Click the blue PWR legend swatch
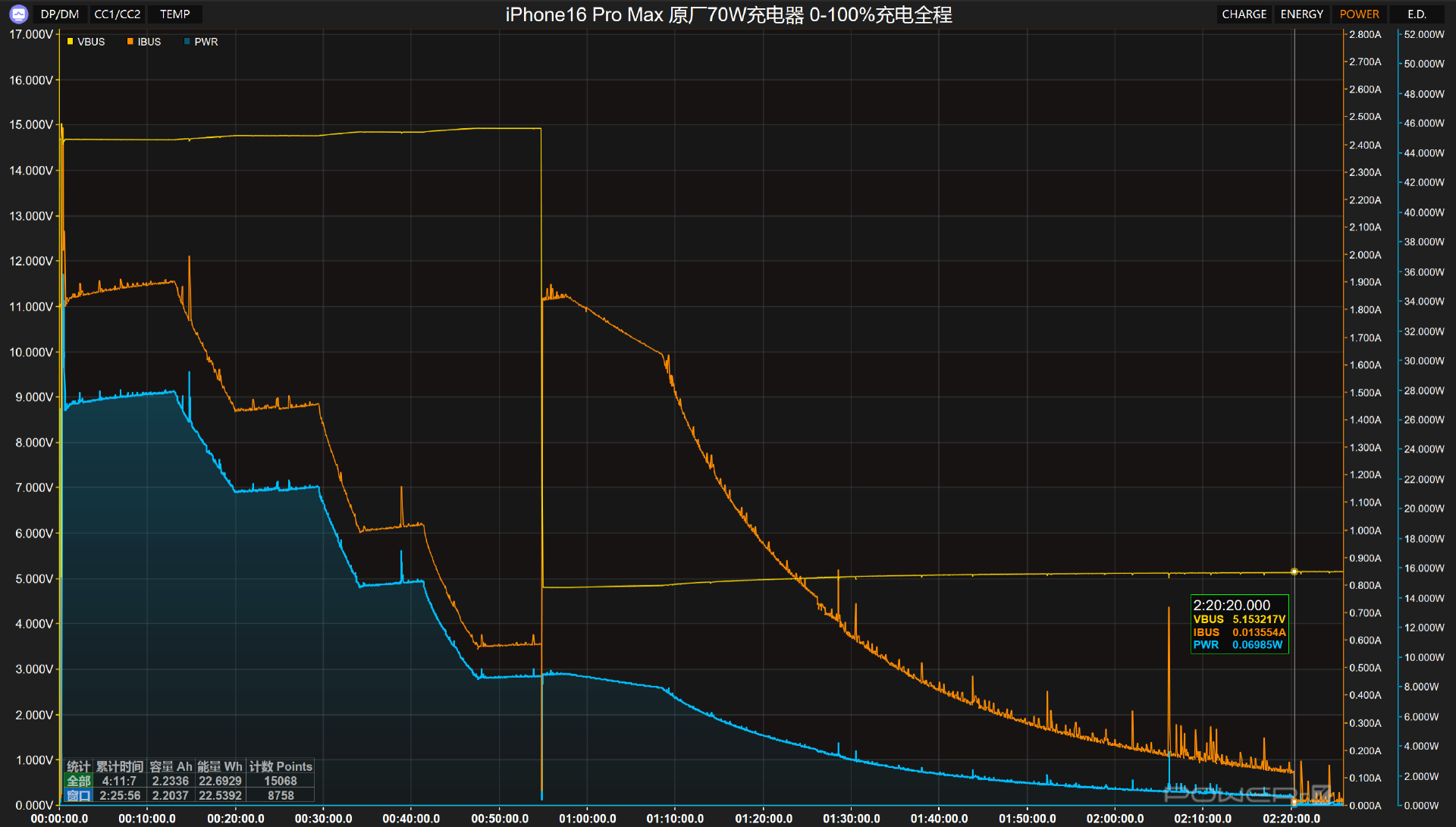The width and height of the screenshot is (1456, 827). point(187,42)
